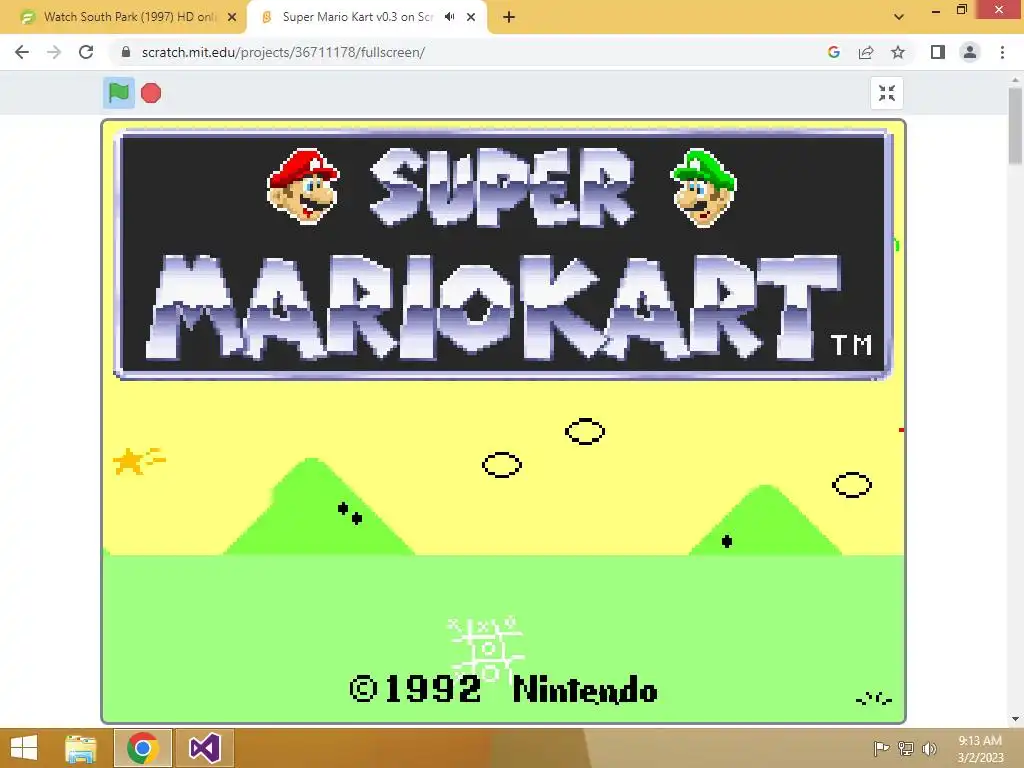Click the Luigi head in the title
Viewport: 1024px width, 768px height.
[704, 188]
